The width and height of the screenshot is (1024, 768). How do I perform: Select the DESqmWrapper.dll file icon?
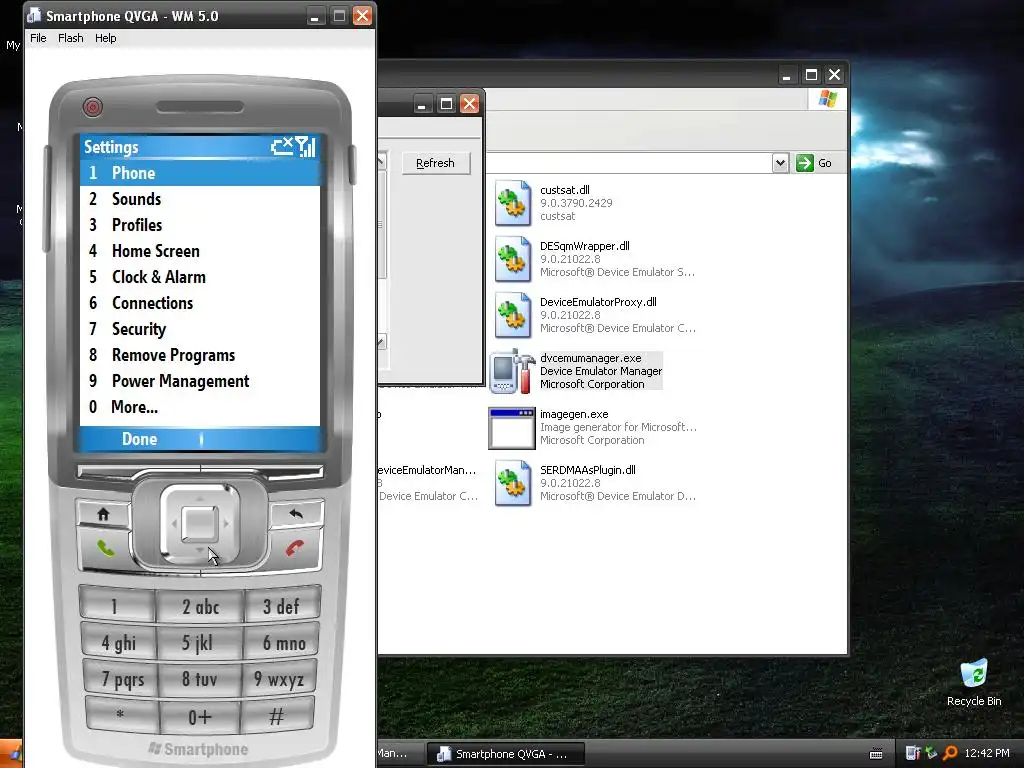coord(513,259)
